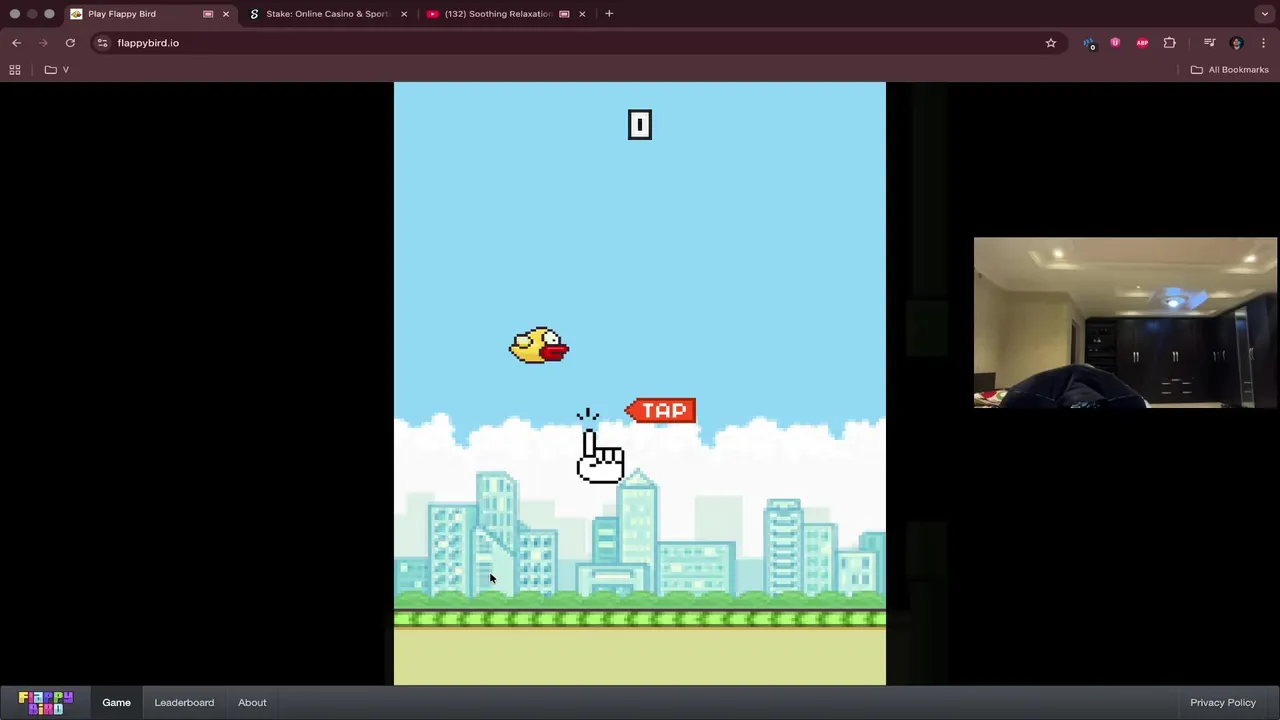Switch to the Stake Online Casino tab
Viewport: 1280px width, 720px height.
pyautogui.click(x=329, y=14)
